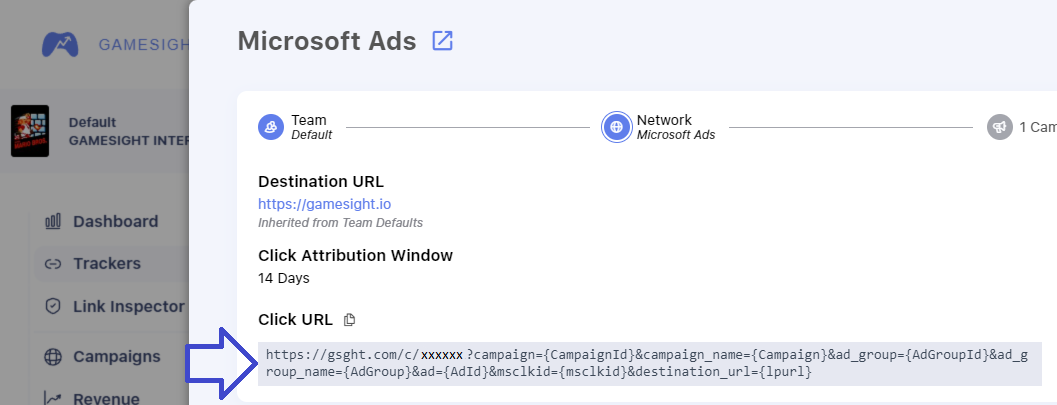Click the 'Click Attribution Window' heading
Image resolution: width=1057 pixels, height=405 pixels.
tap(355, 255)
